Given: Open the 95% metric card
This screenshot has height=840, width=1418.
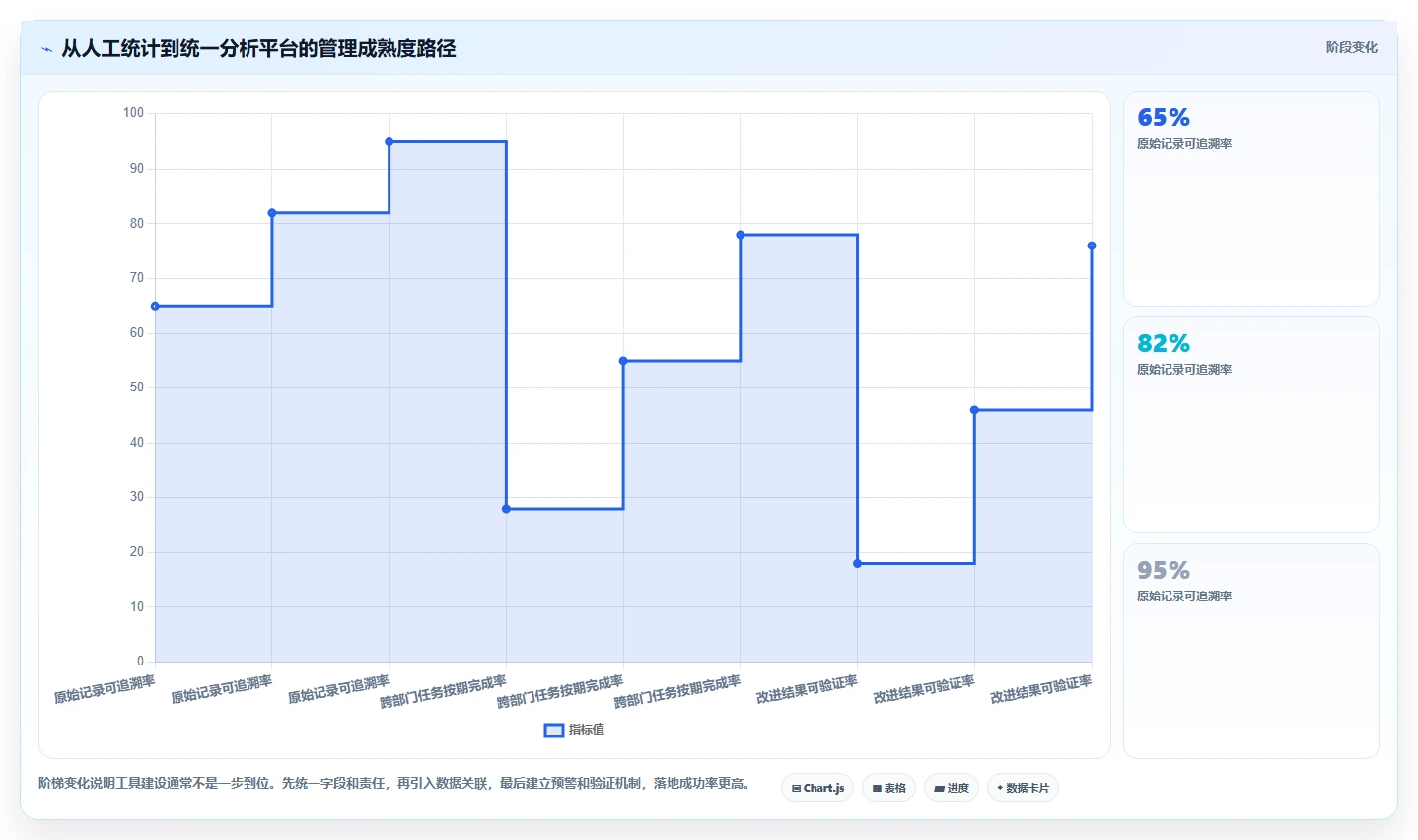Looking at the screenshot, I should coord(1250,651).
